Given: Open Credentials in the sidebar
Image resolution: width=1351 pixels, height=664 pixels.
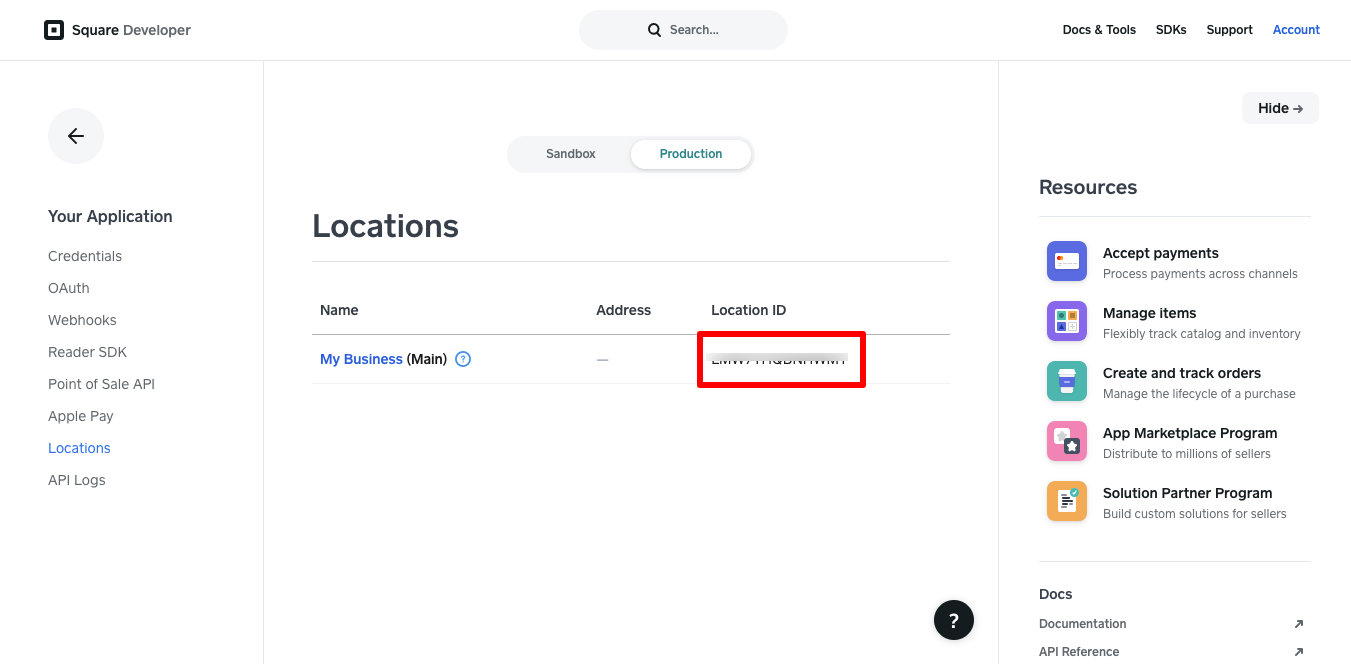Looking at the screenshot, I should pos(85,256).
